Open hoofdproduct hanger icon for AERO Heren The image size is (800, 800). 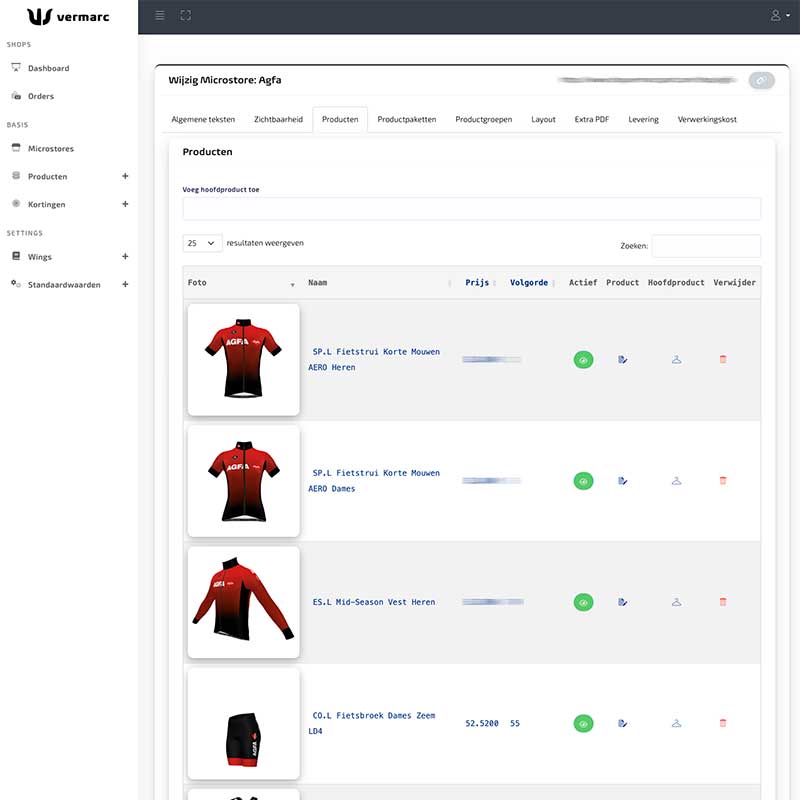[677, 360]
